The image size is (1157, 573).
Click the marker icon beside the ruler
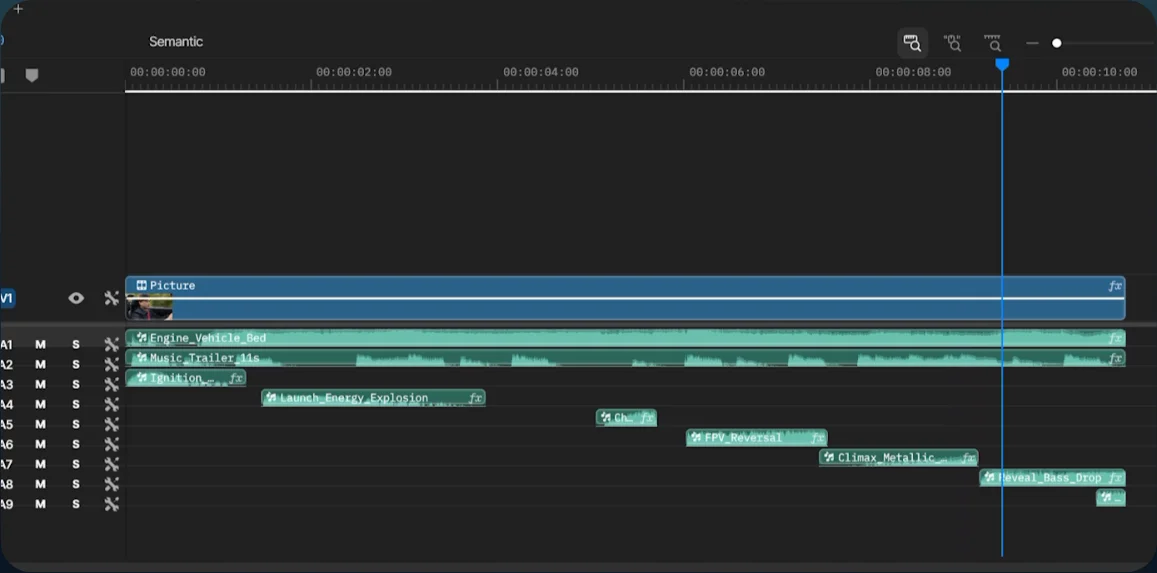point(32,75)
